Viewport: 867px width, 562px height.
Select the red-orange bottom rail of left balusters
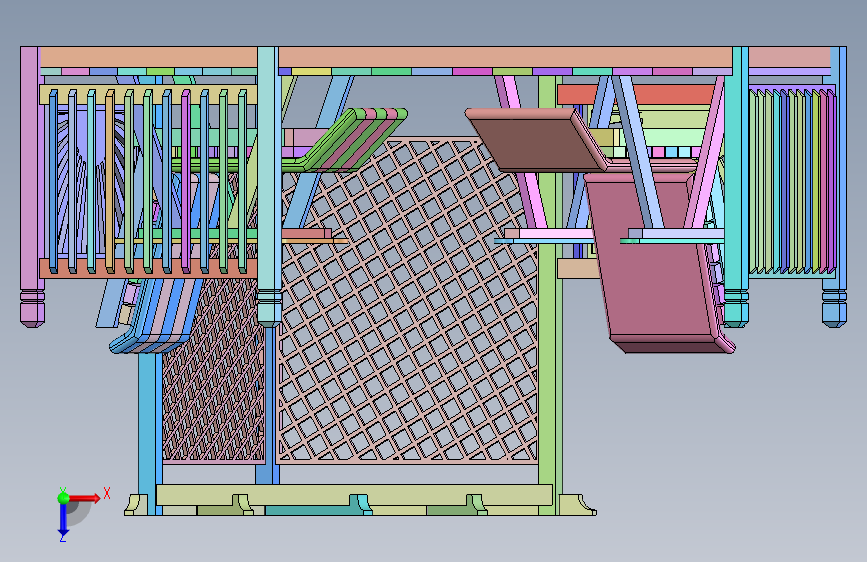[x=148, y=268]
